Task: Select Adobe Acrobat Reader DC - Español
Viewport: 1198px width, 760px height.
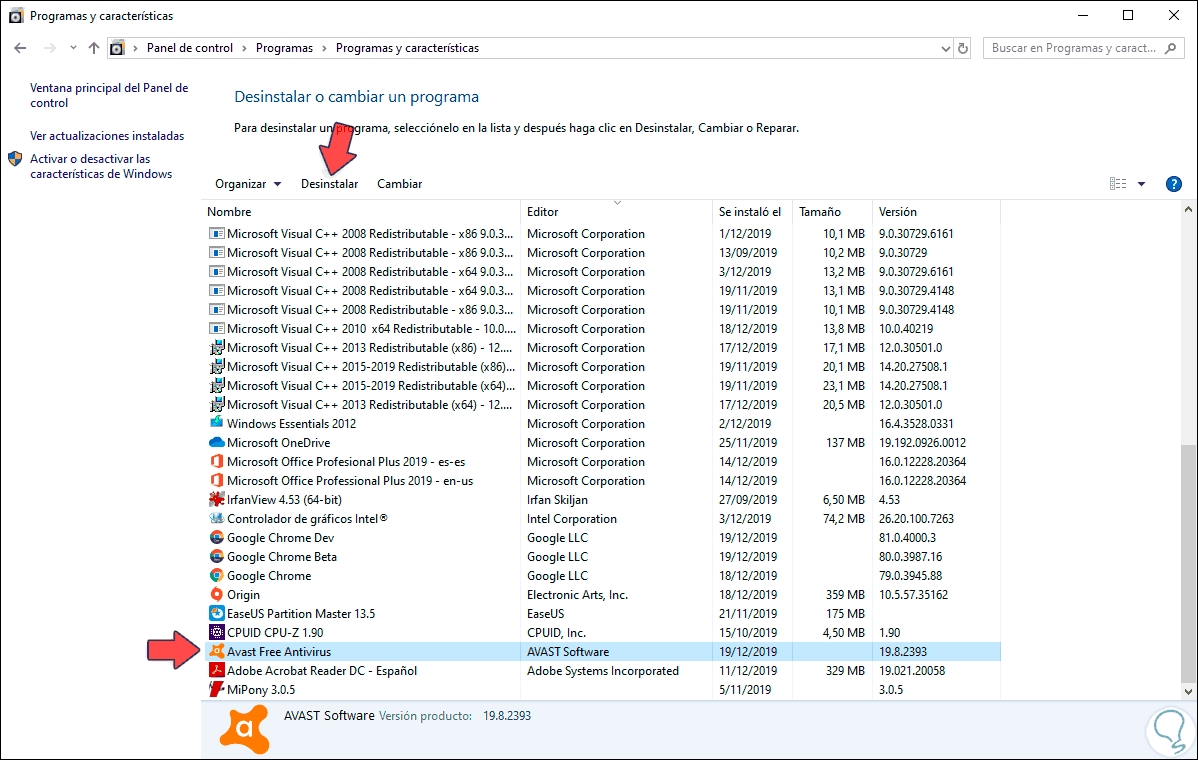Action: pos(322,671)
